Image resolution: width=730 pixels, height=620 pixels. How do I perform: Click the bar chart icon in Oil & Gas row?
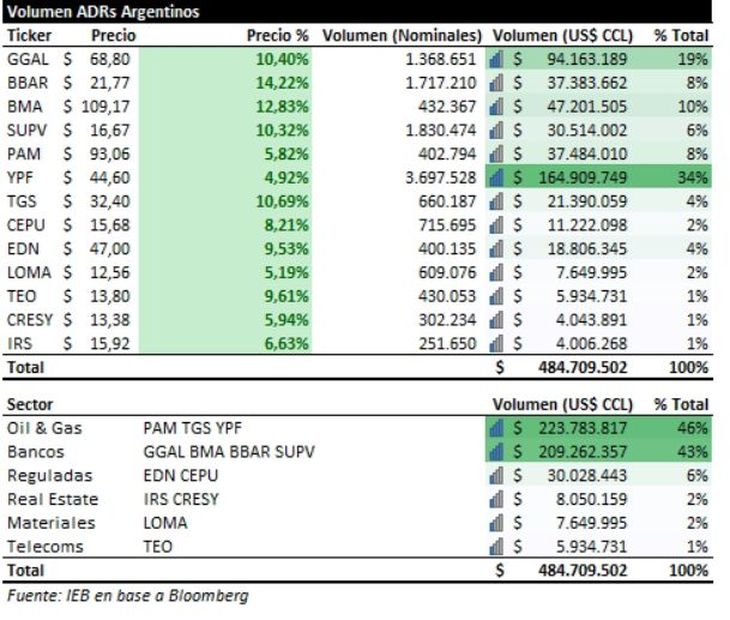coord(496,428)
